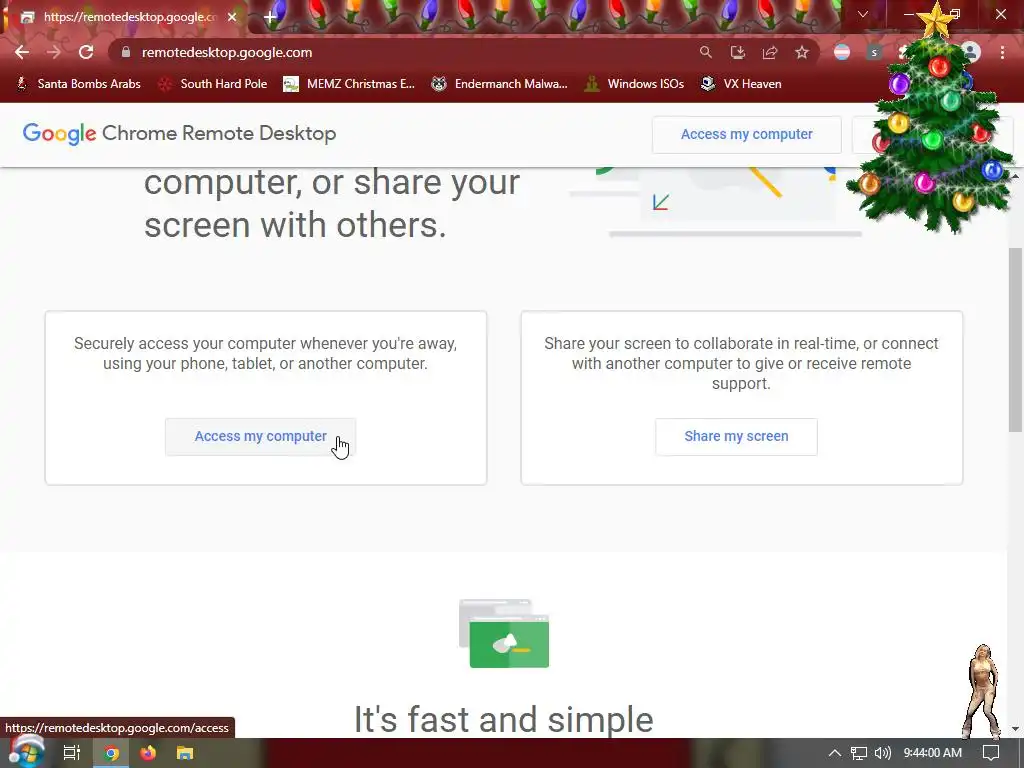Screen dimensions: 1024x768
Task: Open the Endermanch Malwa... bookmark
Action: 500,84
